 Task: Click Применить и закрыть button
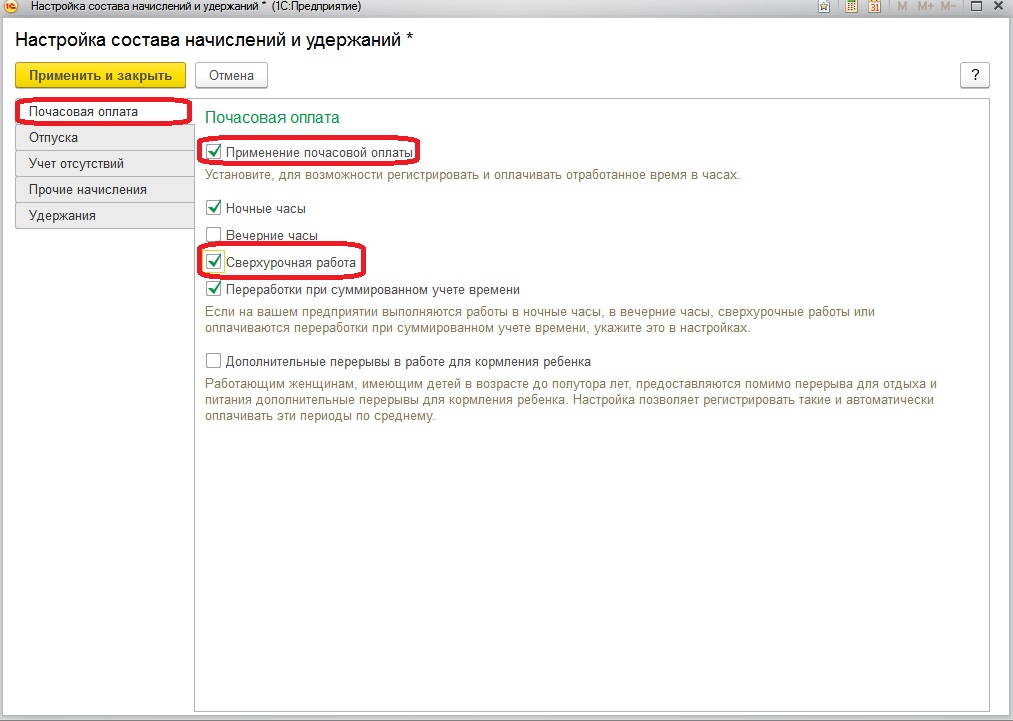(x=100, y=75)
